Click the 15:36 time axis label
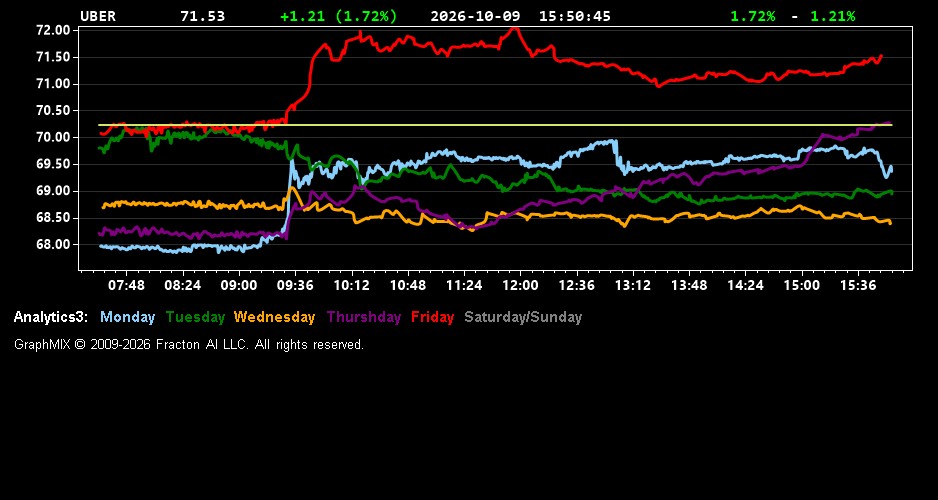Image resolution: width=938 pixels, height=500 pixels. click(858, 286)
